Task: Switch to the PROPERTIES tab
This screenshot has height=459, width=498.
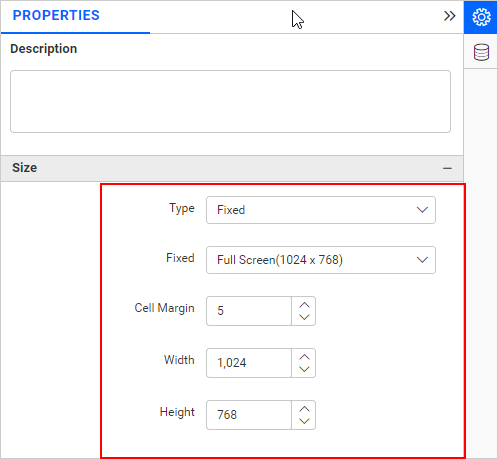Action: pos(56,15)
